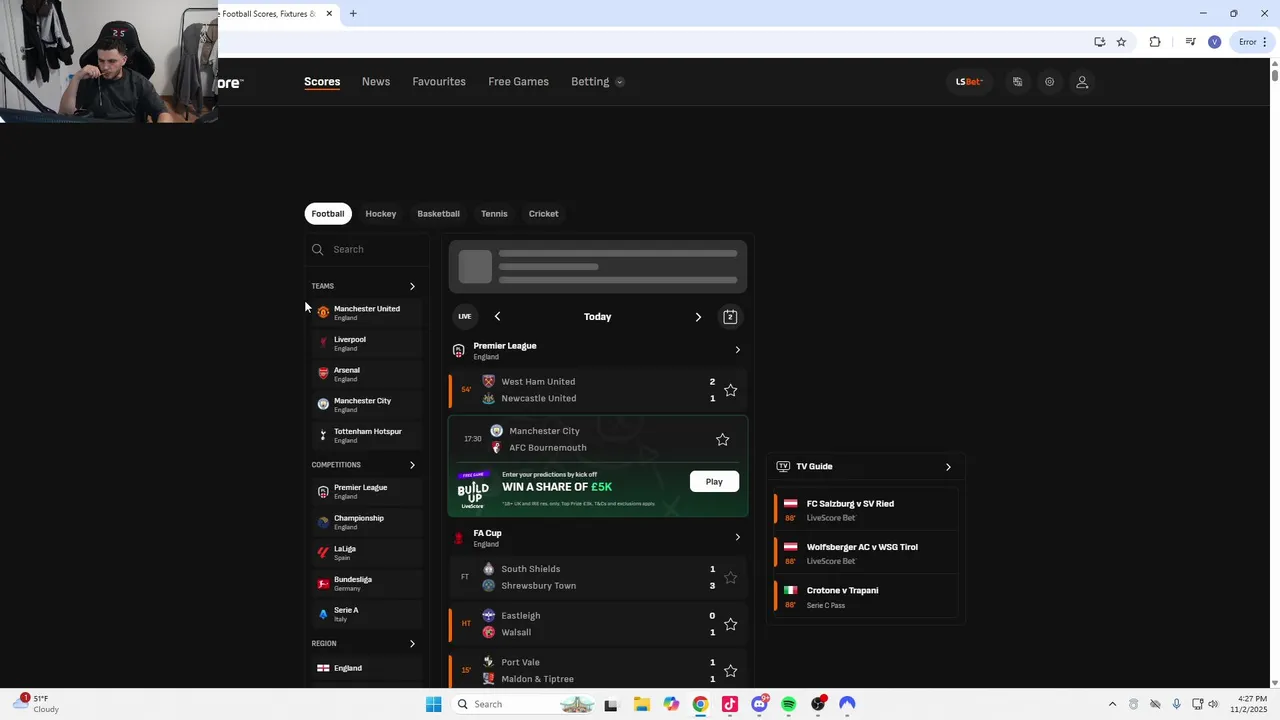Open Chrome media controls icon
Viewport: 1280px width, 720px height.
pos(1190,42)
